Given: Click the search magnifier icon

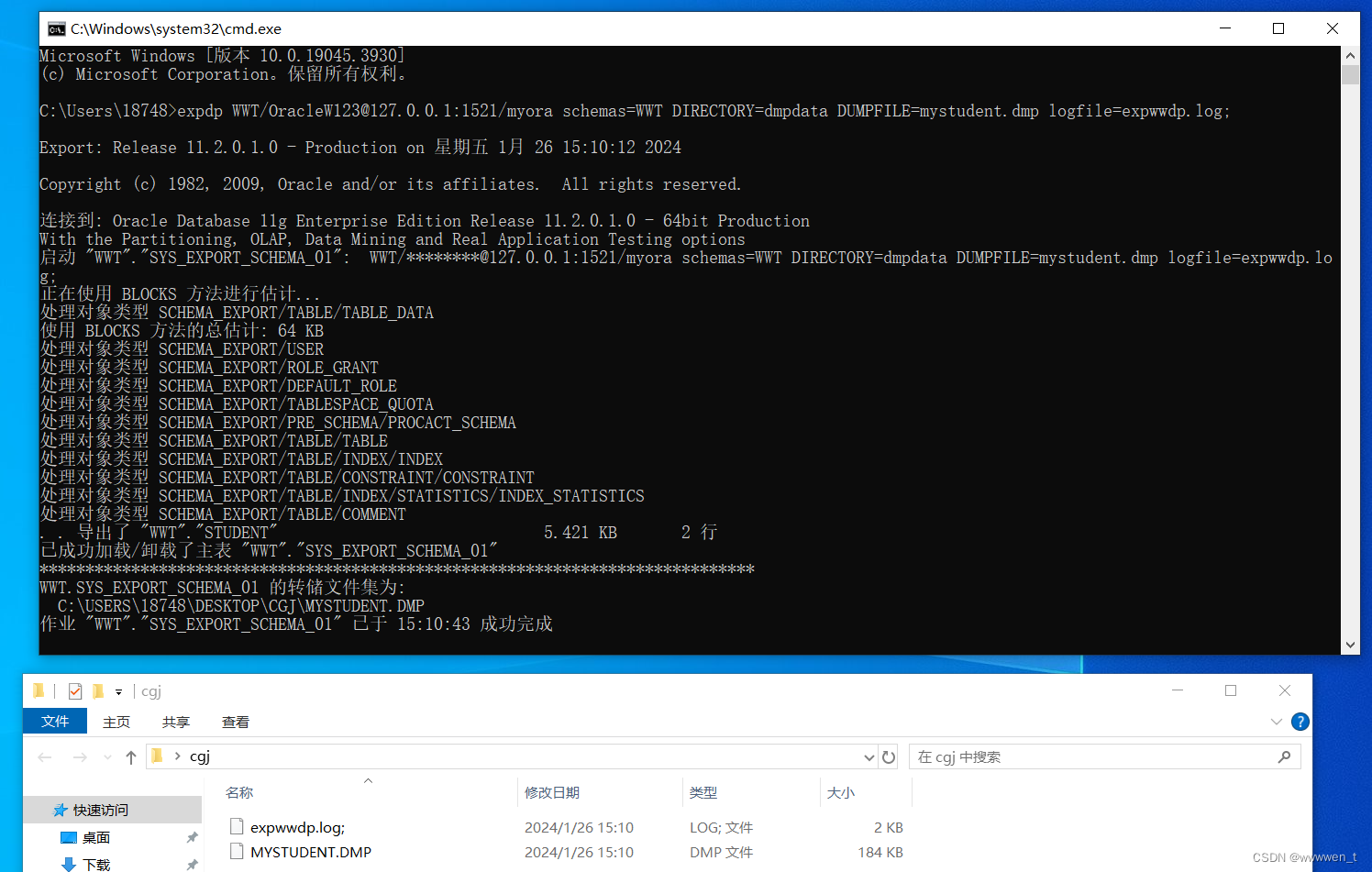Looking at the screenshot, I should coord(1285,757).
